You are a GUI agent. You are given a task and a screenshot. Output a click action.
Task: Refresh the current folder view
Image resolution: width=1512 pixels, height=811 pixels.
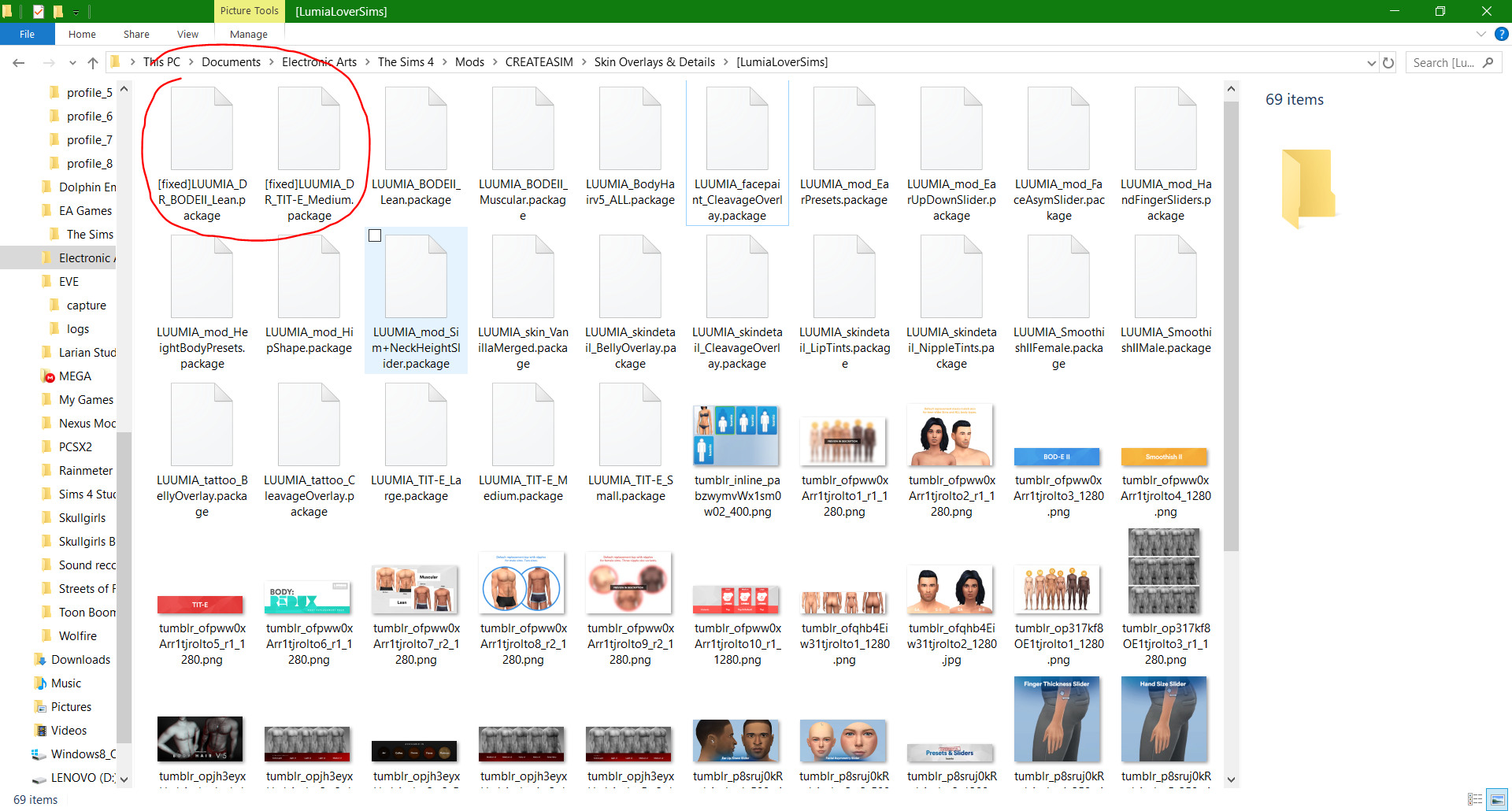tap(1388, 62)
